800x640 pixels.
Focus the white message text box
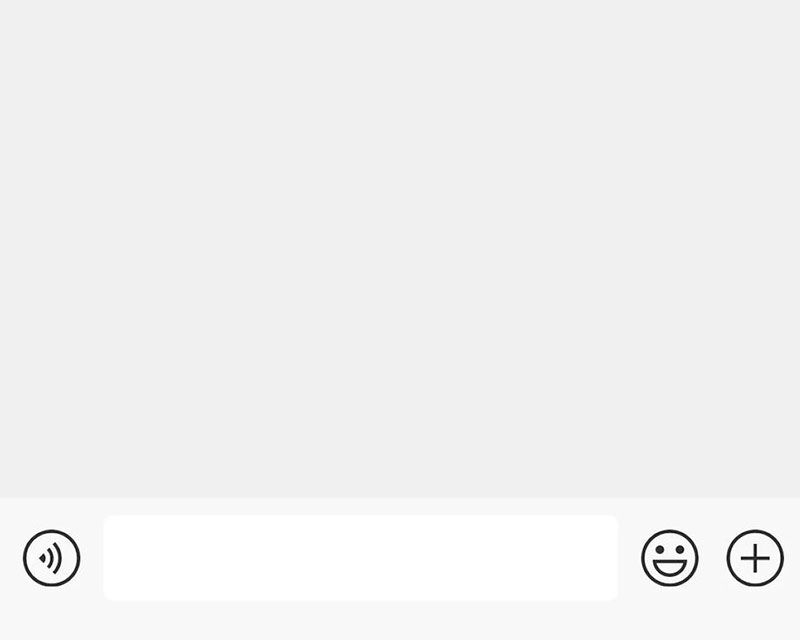[x=361, y=558]
